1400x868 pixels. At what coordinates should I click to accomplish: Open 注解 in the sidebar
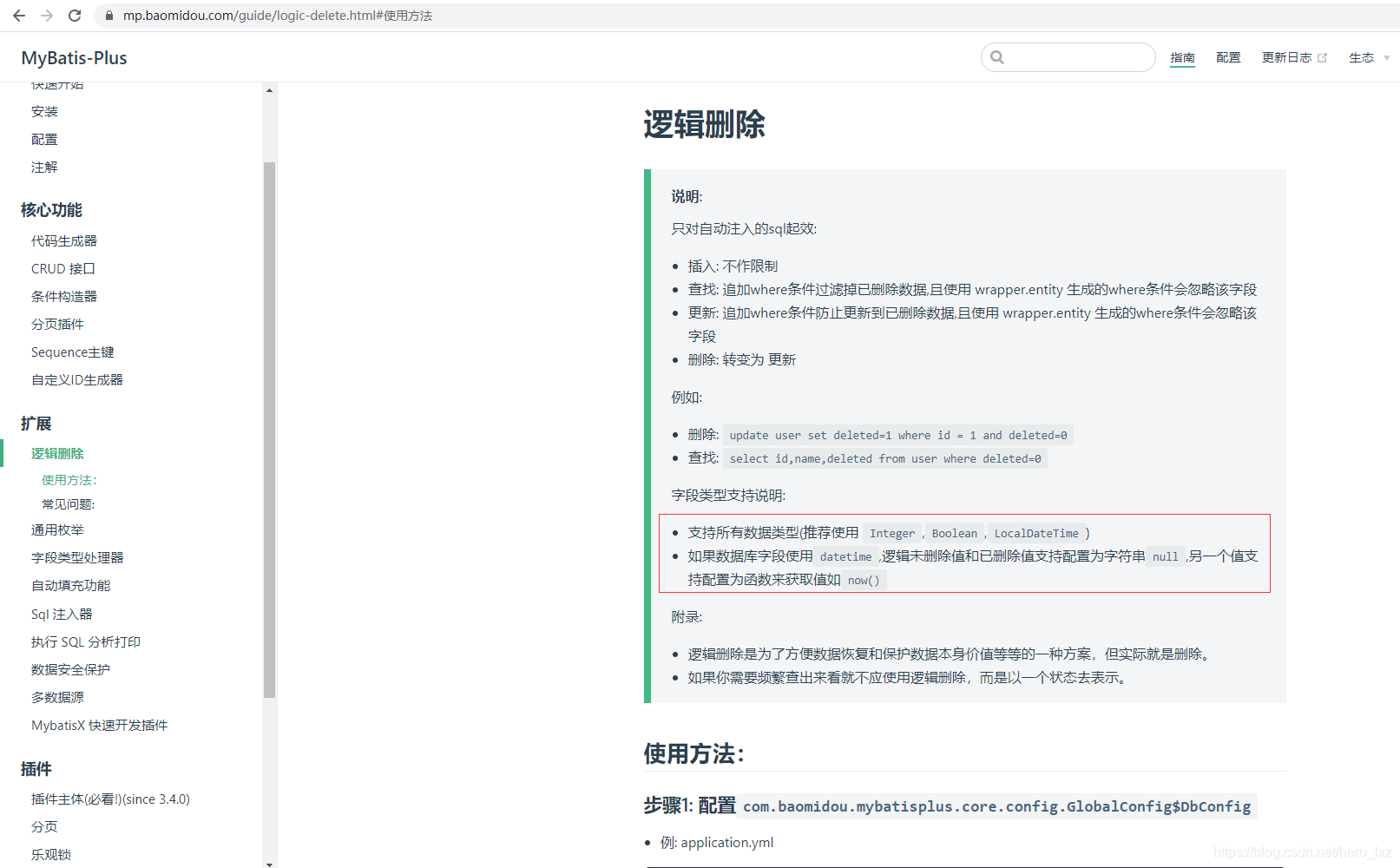[x=44, y=167]
